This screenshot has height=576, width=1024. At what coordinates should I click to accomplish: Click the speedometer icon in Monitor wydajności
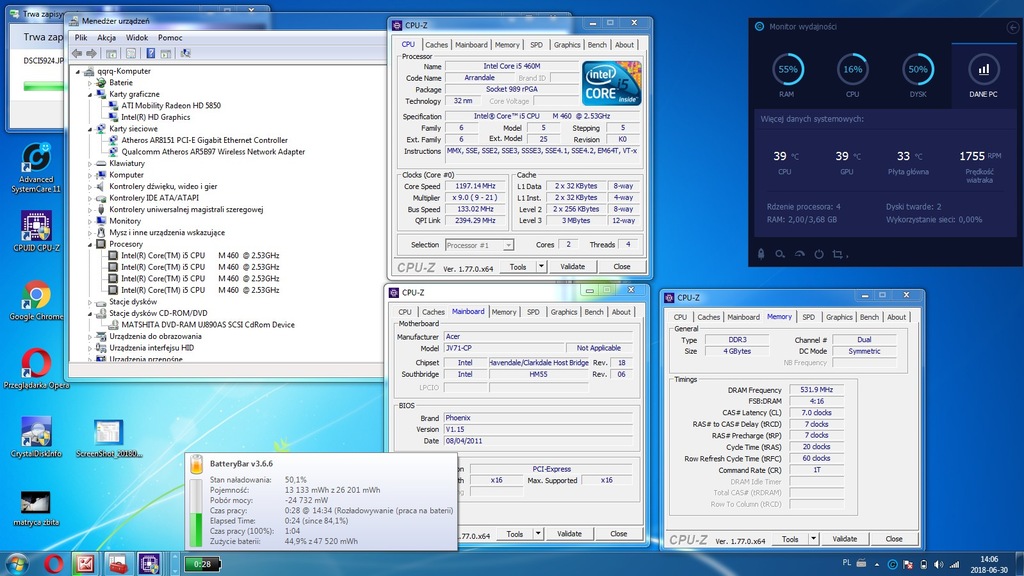(799, 254)
